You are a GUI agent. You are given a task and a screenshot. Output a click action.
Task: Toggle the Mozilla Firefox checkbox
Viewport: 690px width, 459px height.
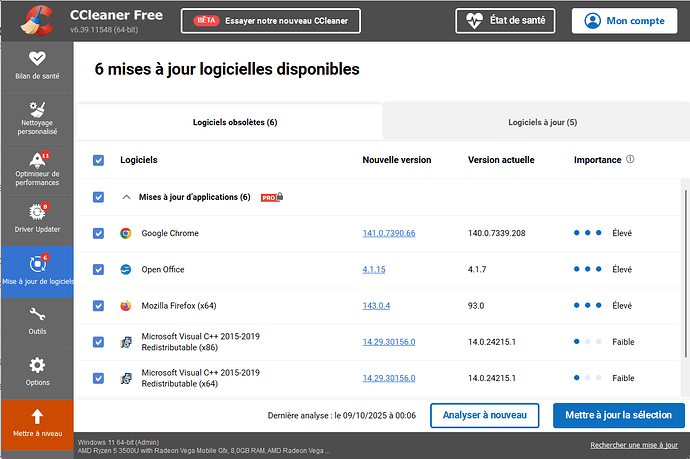98,306
